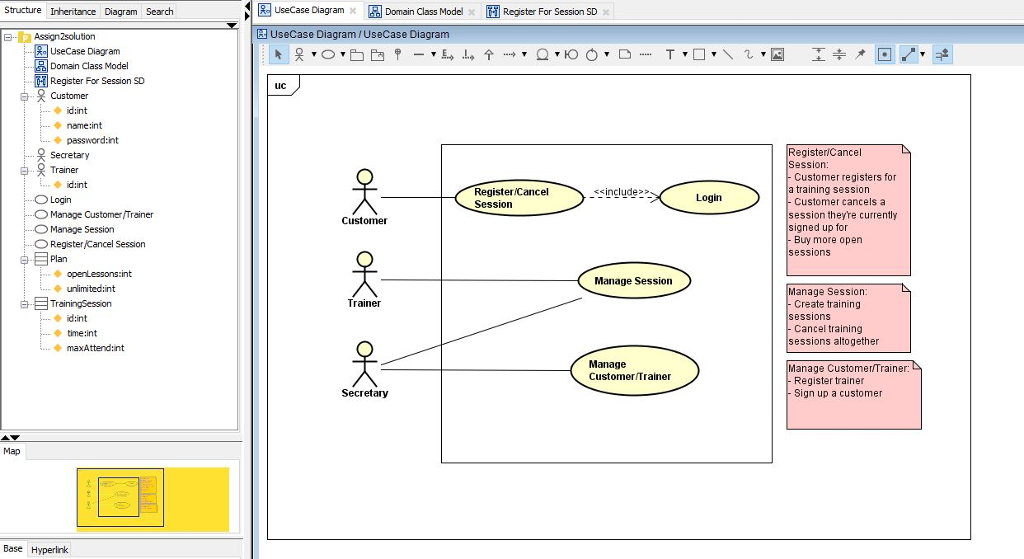Open the Control tool dropdown arrow

[607, 55]
